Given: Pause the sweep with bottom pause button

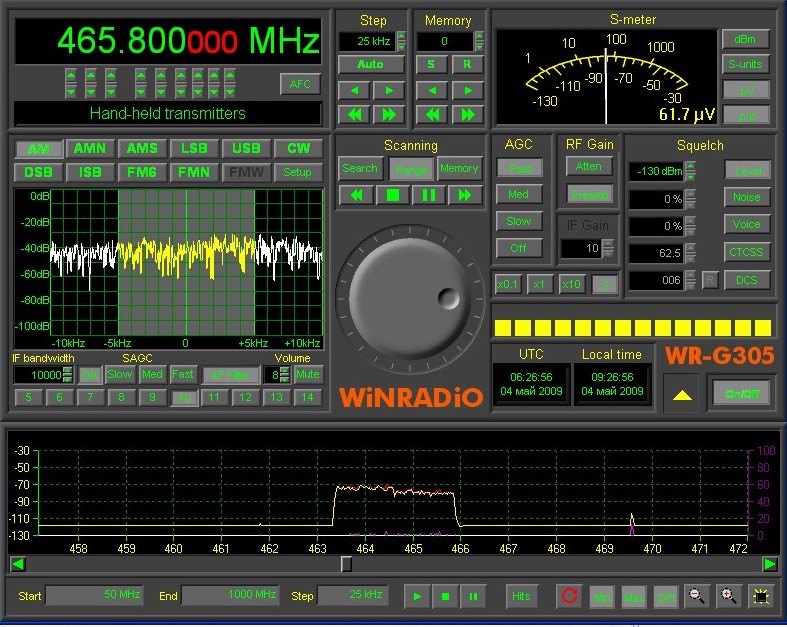Looking at the screenshot, I should [x=473, y=596].
